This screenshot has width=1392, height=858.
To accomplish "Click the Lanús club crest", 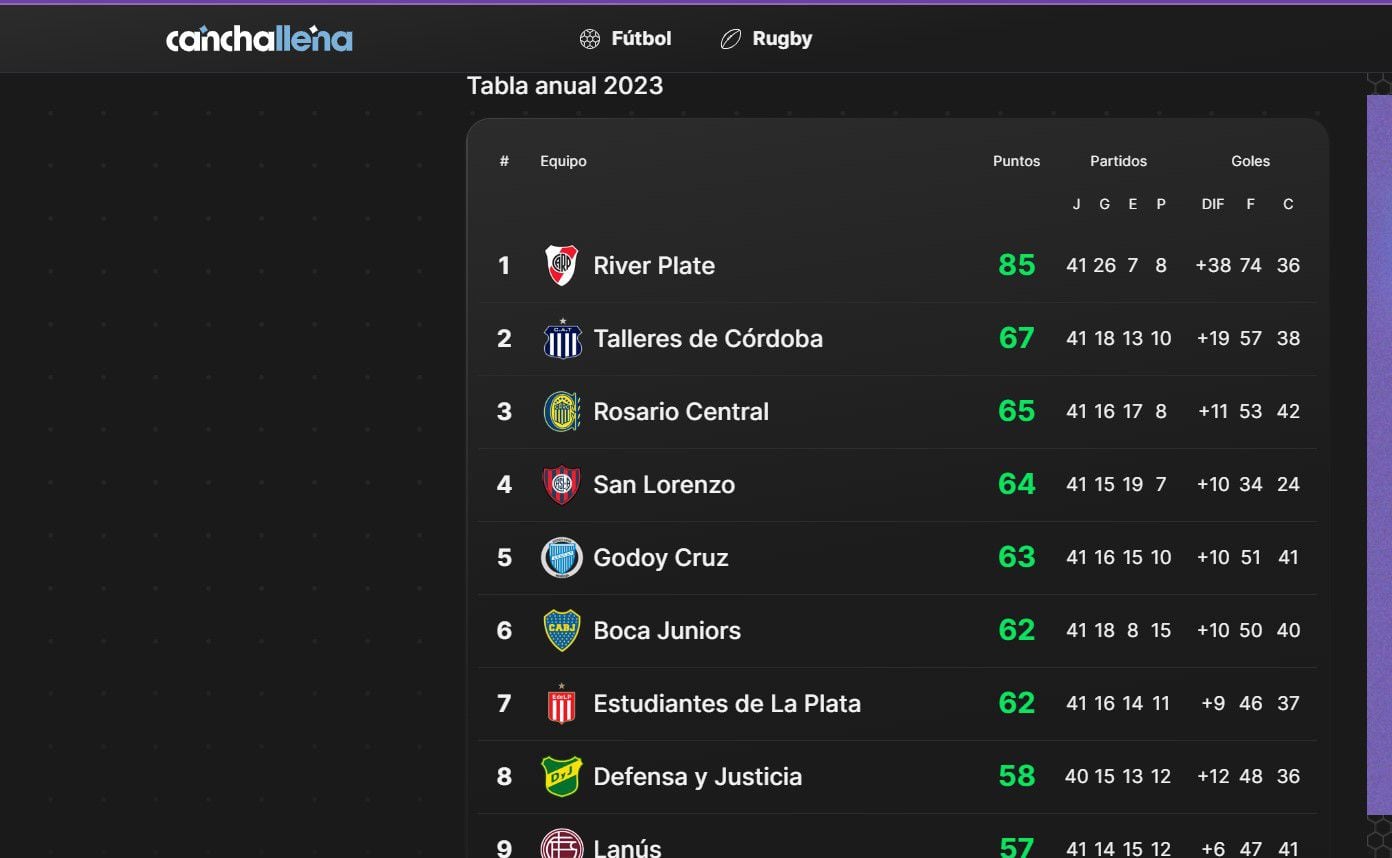I will 562,846.
